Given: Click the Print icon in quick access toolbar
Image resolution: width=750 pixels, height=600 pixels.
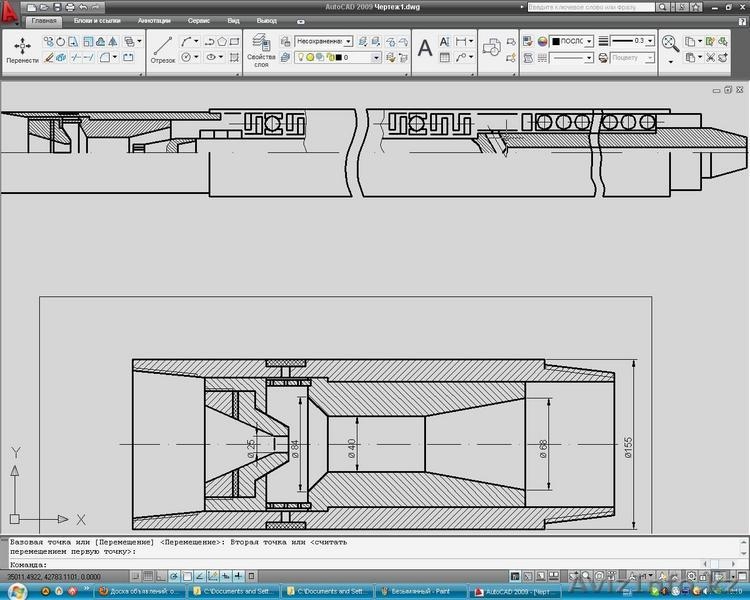Looking at the screenshot, I should click(x=70, y=7).
